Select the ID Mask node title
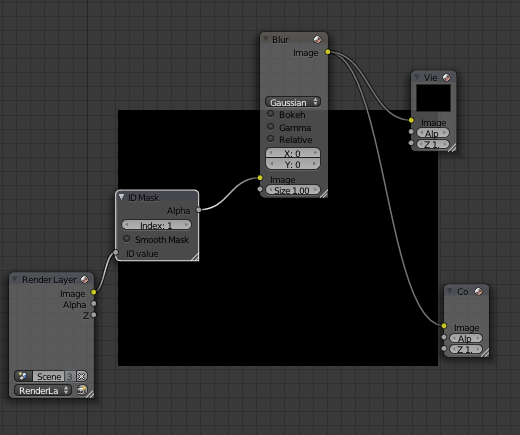The image size is (520, 435). point(143,198)
